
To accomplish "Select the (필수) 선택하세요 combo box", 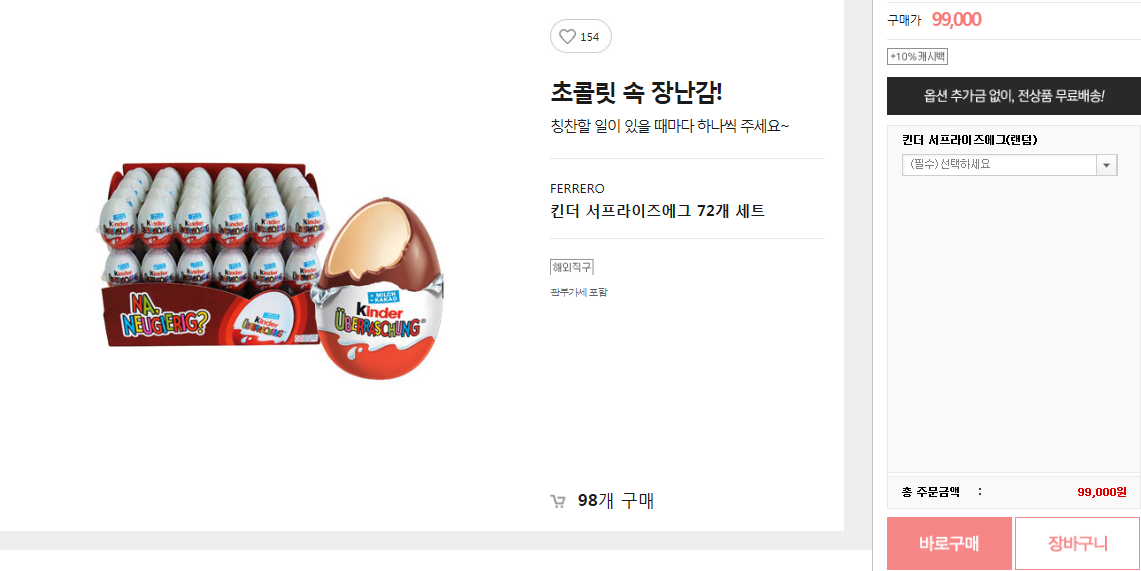I will pos(1009,165).
